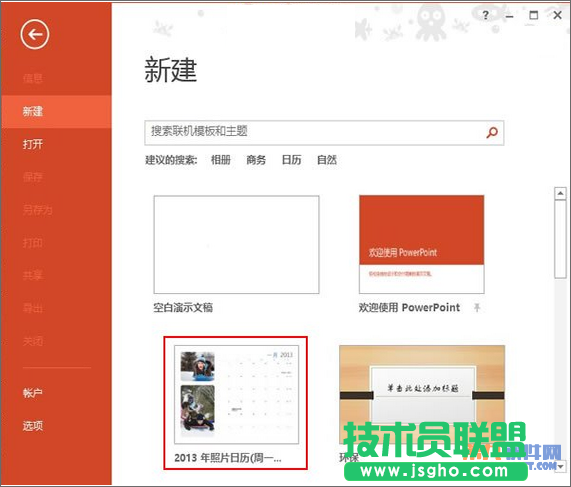571x487 pixels.
Task: Click the 空白演示文稿 label
Action: click(x=183, y=308)
